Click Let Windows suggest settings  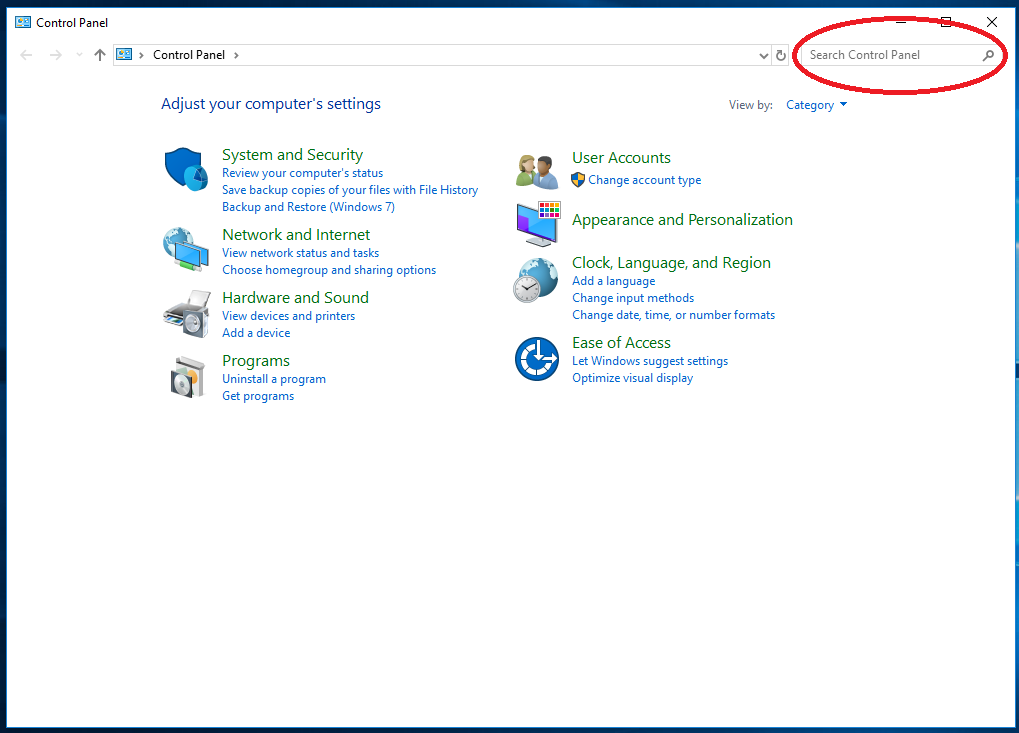(x=649, y=361)
